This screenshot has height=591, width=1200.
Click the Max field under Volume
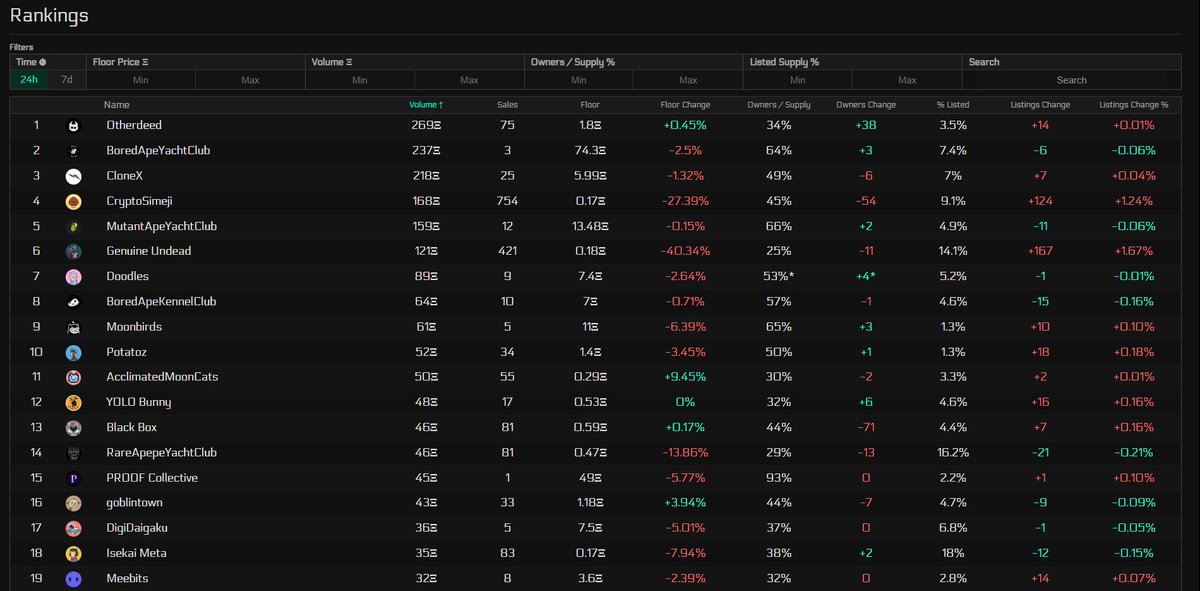tap(468, 79)
